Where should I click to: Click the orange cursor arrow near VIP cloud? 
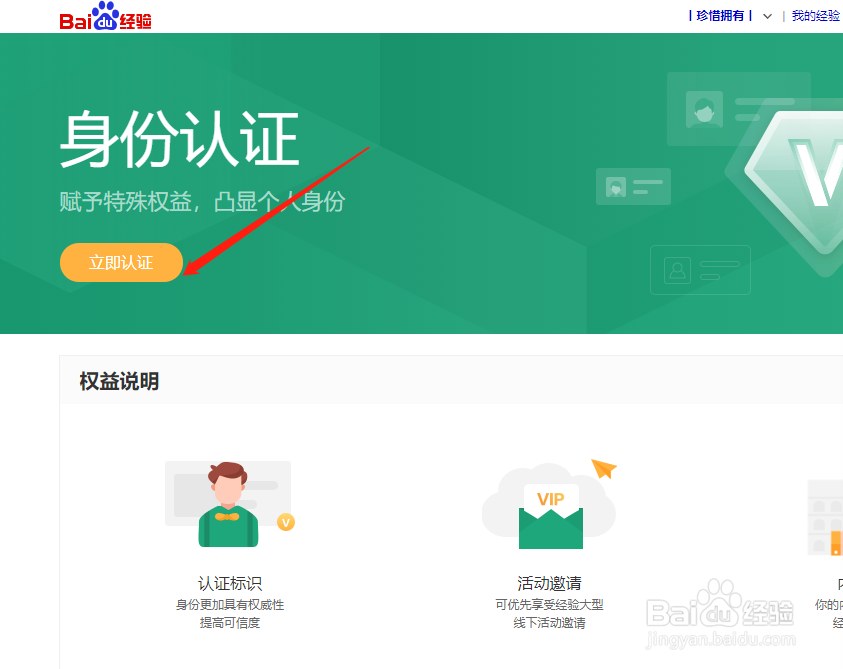coord(603,466)
